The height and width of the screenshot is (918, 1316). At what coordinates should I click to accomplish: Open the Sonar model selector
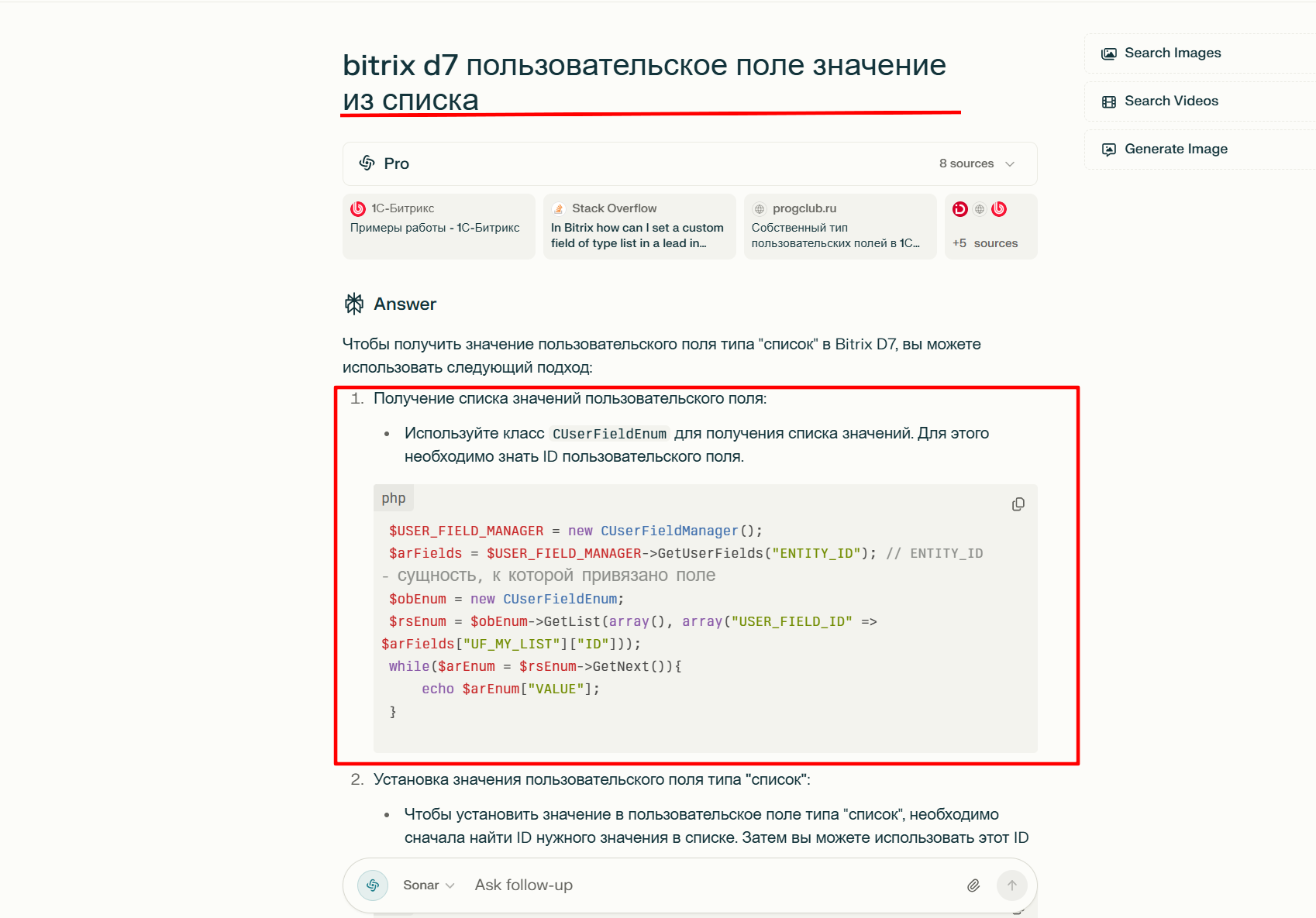[427, 885]
